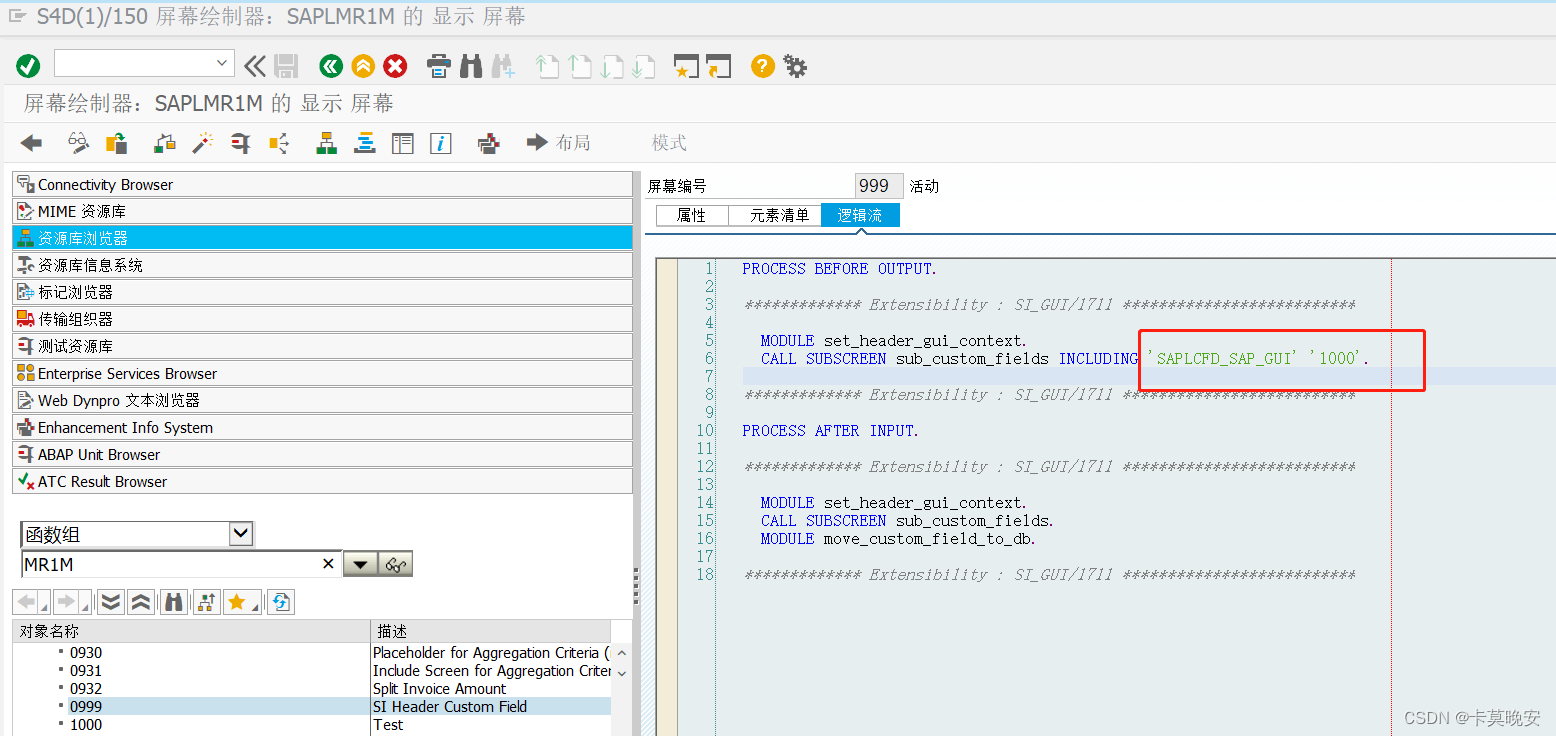Confirm with the green checkmark icon
Image resolution: width=1556 pixels, height=736 pixels.
pos(28,66)
